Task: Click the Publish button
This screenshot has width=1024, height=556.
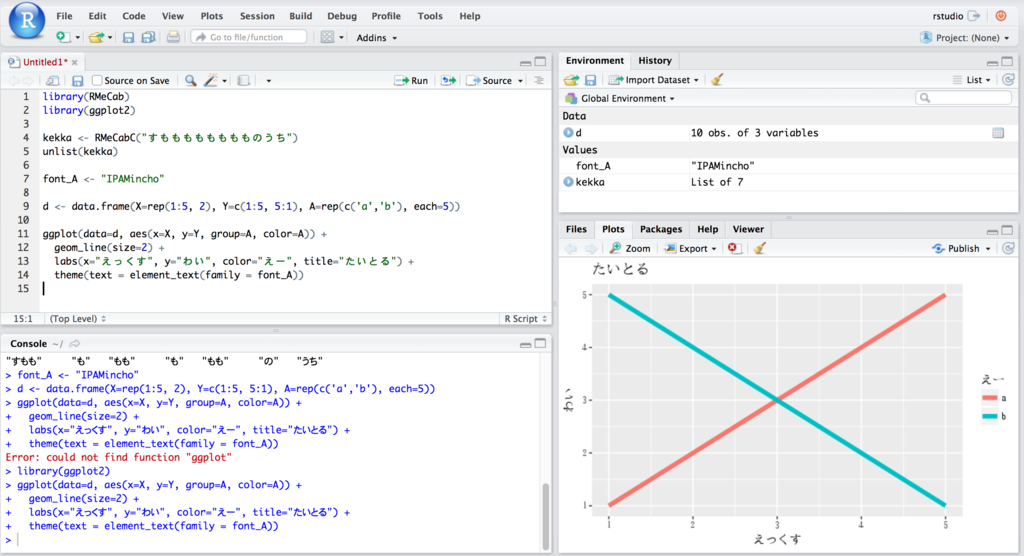Action: click(x=956, y=248)
